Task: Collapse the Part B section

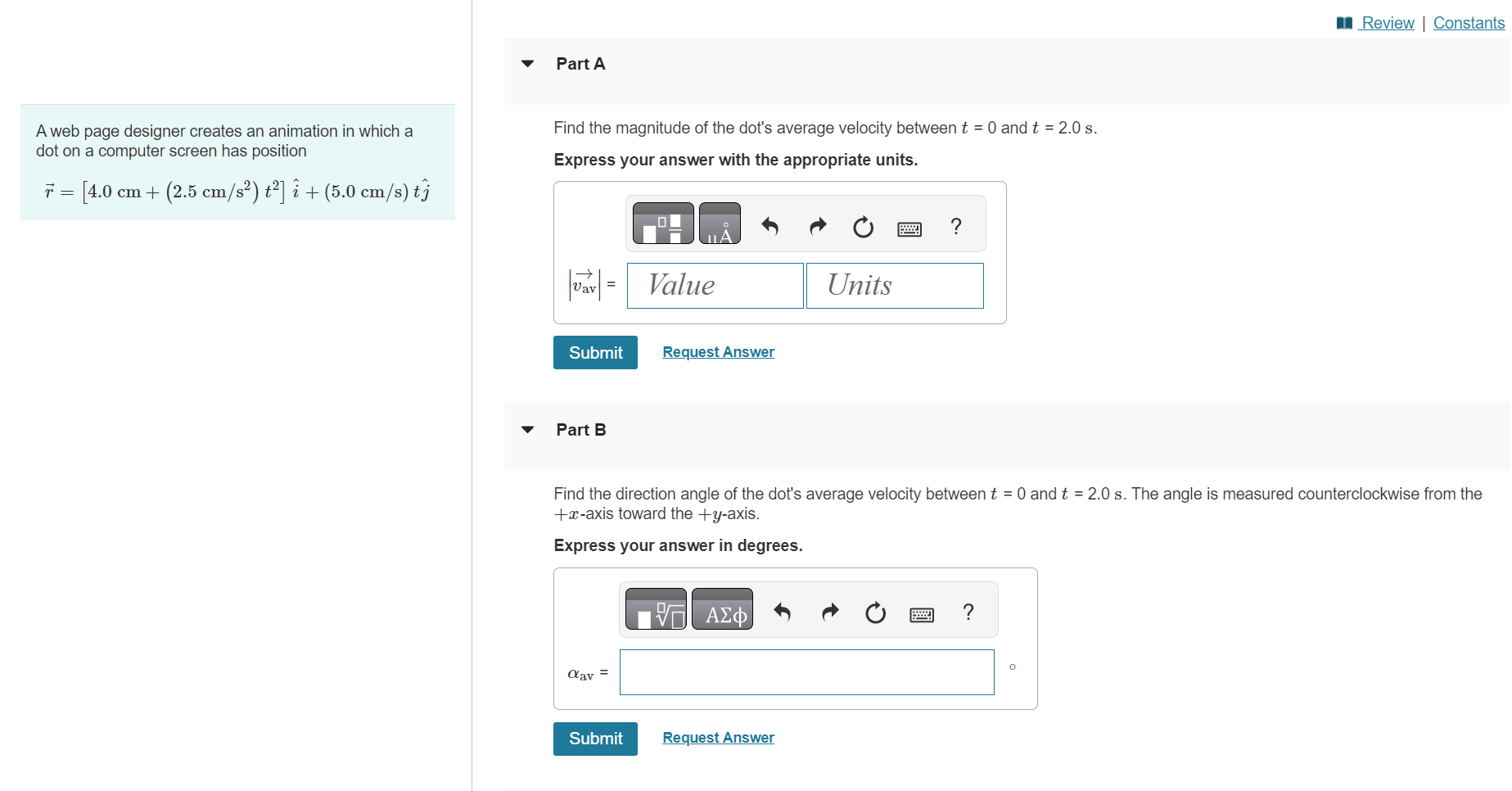Action: 528,429
